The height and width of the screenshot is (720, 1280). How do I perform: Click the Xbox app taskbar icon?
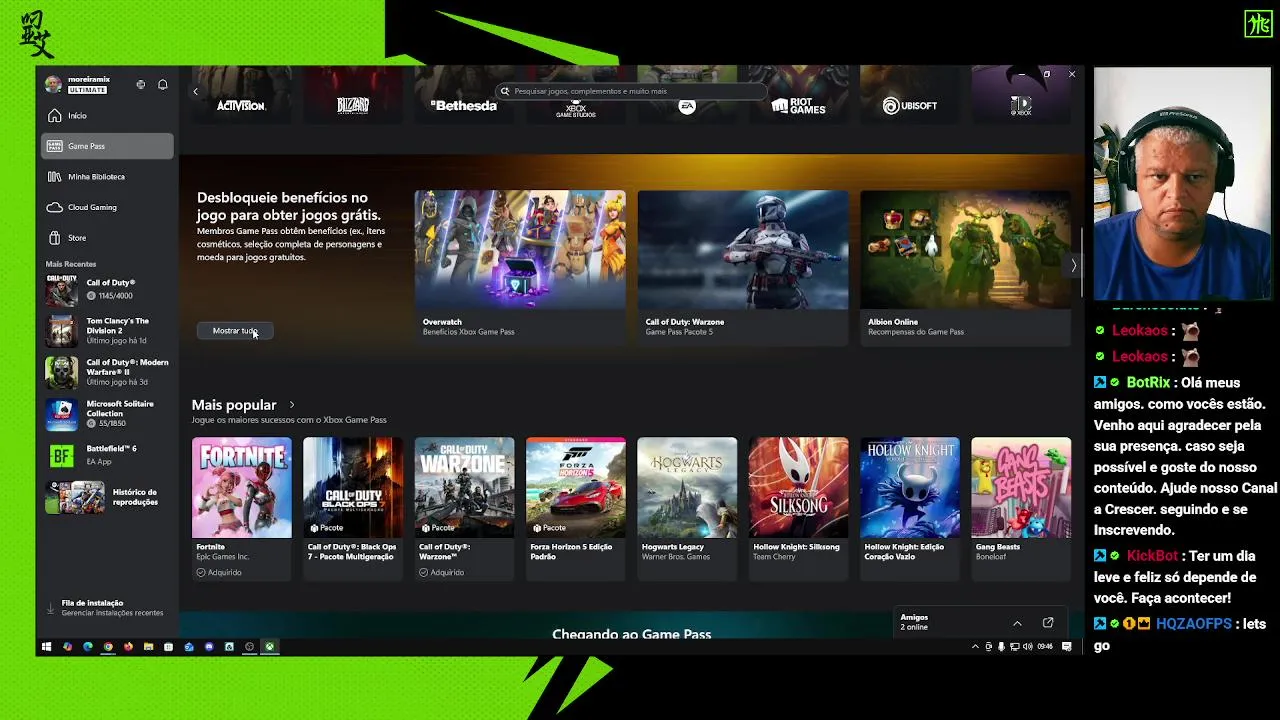269,647
